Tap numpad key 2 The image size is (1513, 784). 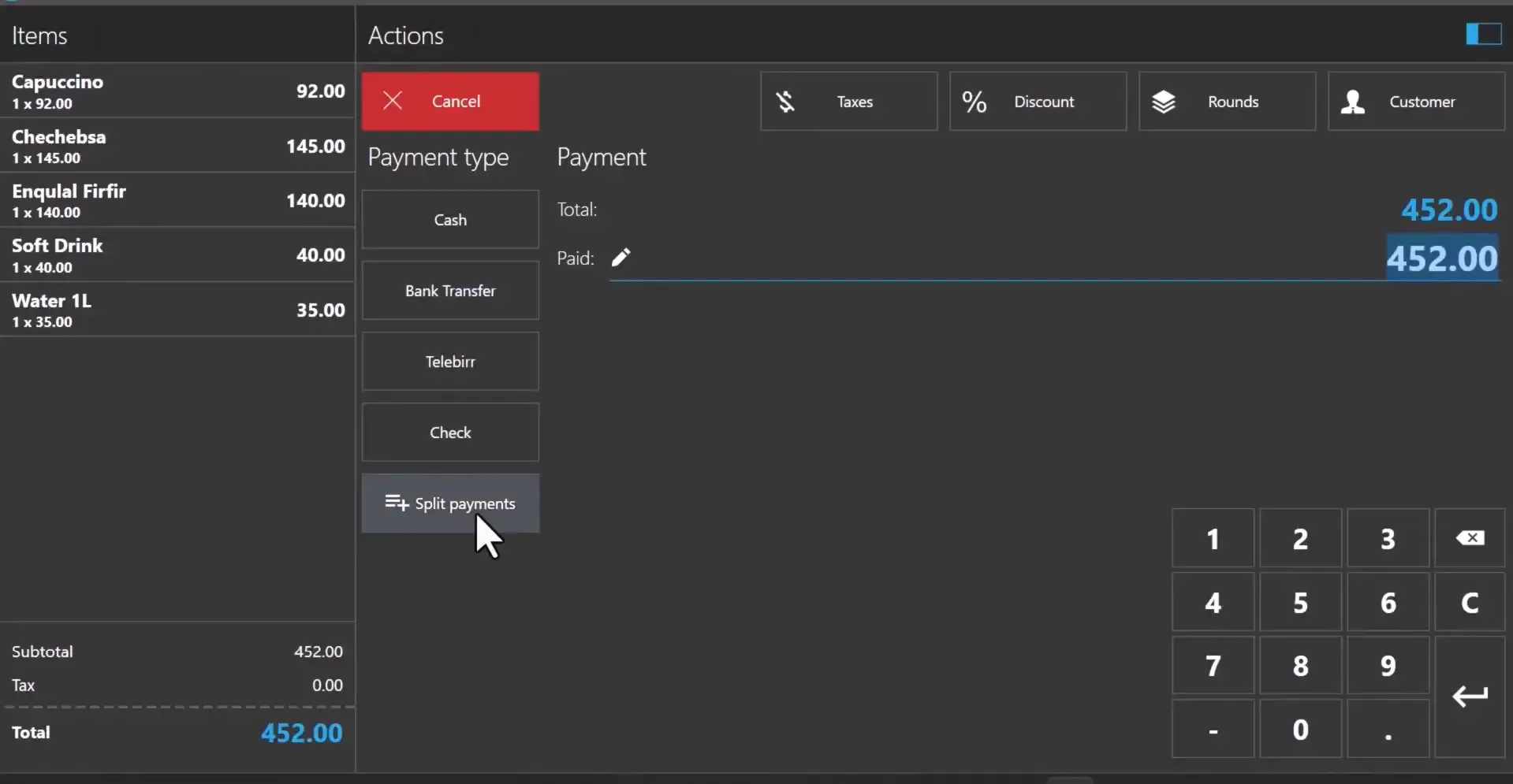(x=1300, y=538)
